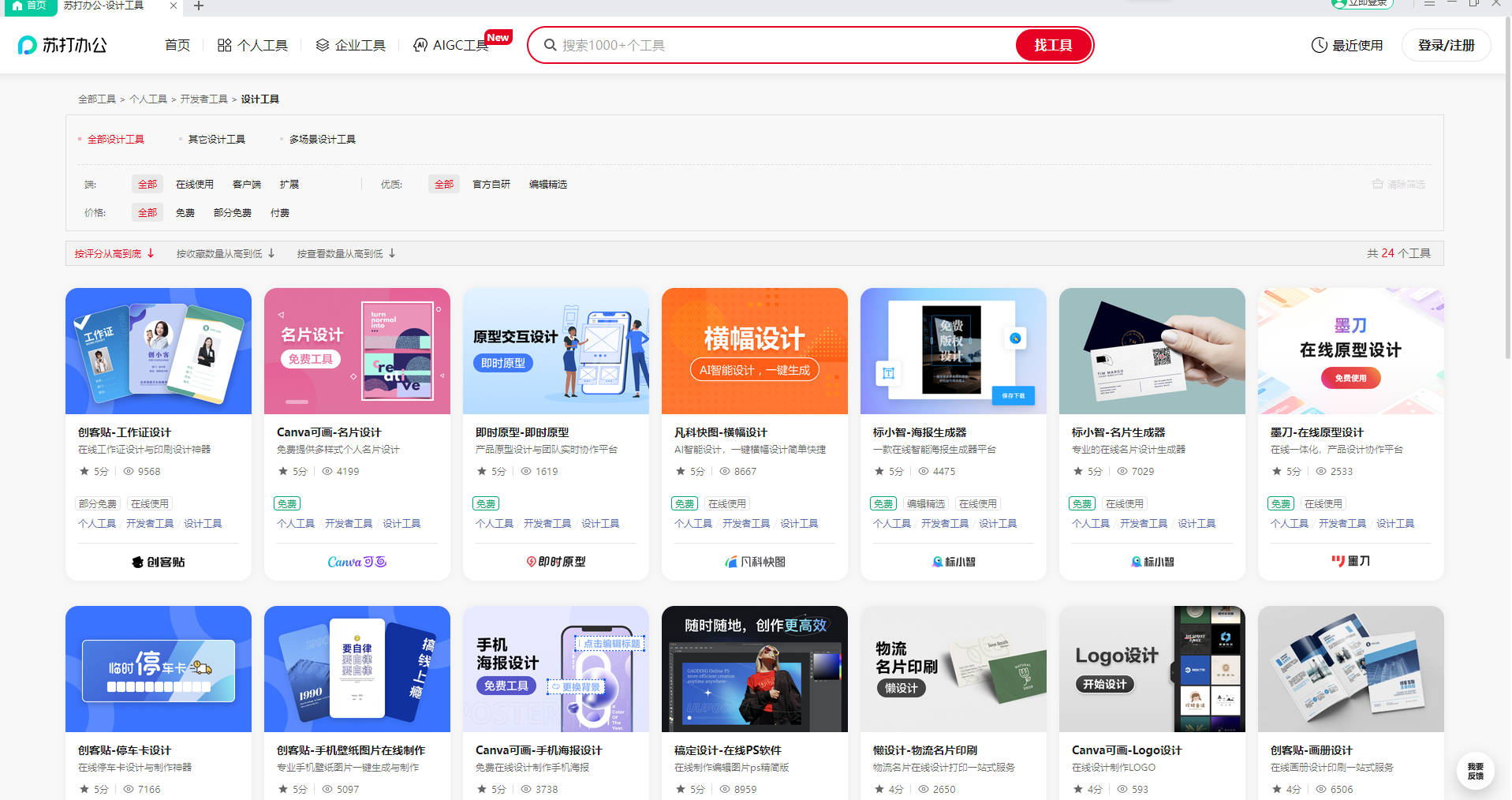This screenshot has height=800, width=1512.
Task: Open the 即时原型 card thumbnail
Action: 556,351
